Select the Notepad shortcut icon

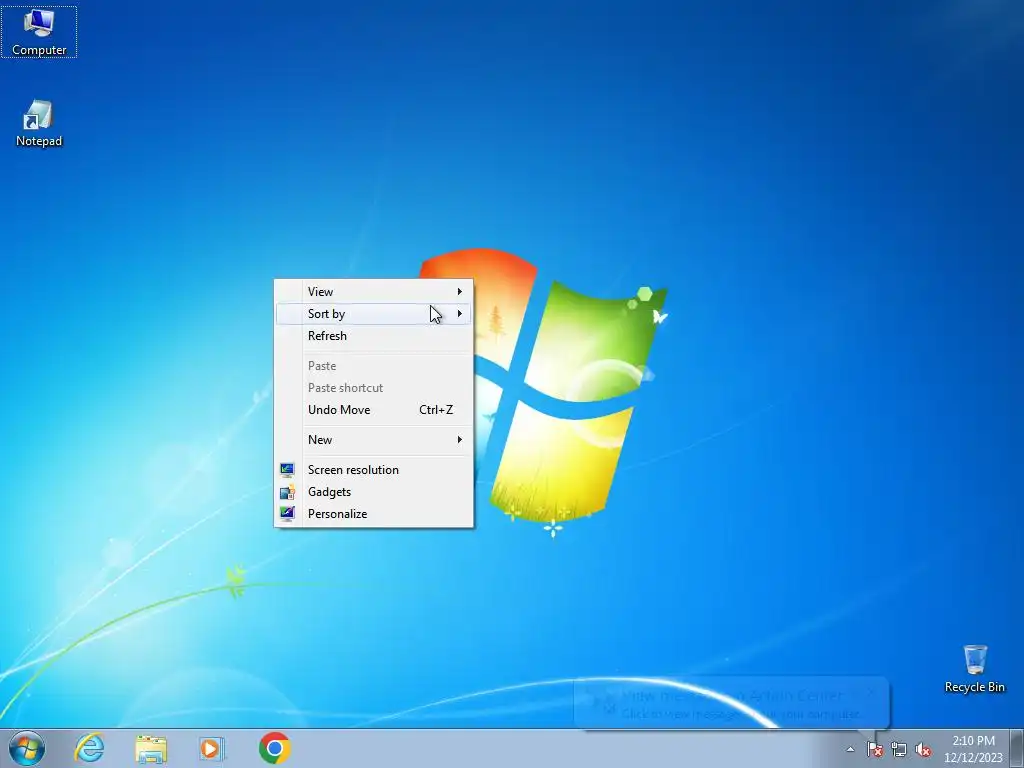click(39, 123)
